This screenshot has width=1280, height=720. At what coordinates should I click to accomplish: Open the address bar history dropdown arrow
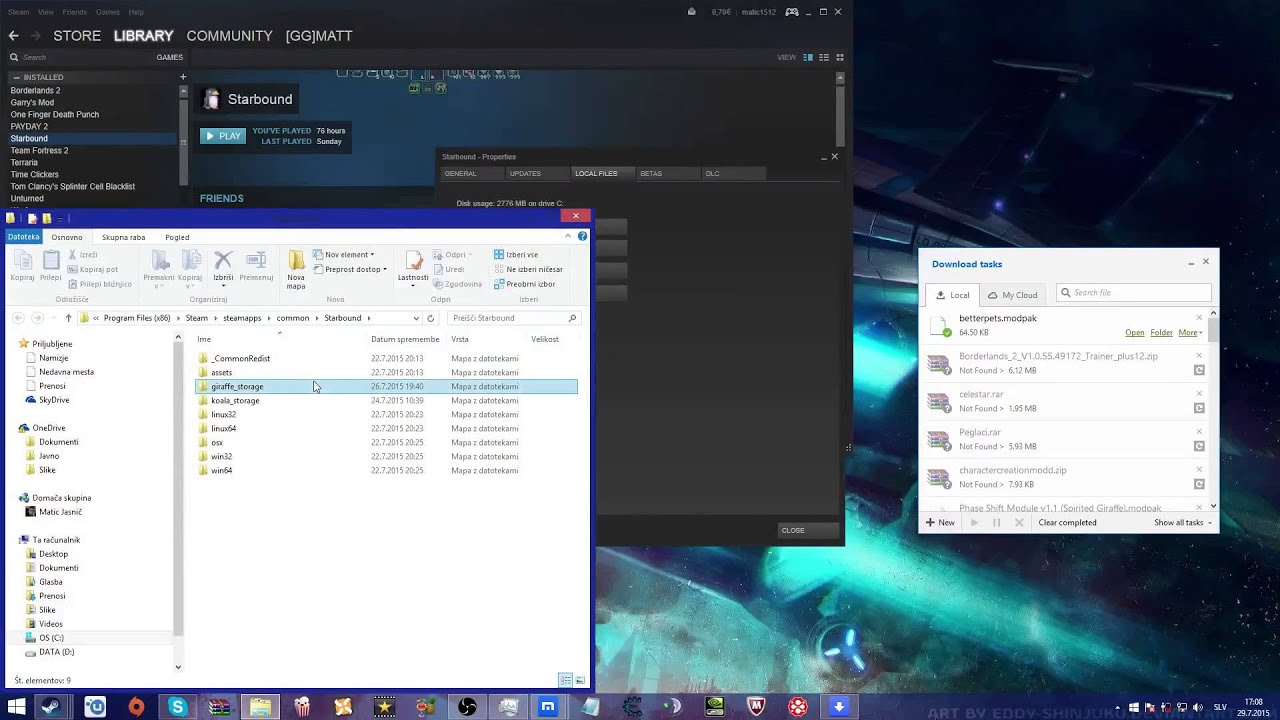(x=416, y=318)
